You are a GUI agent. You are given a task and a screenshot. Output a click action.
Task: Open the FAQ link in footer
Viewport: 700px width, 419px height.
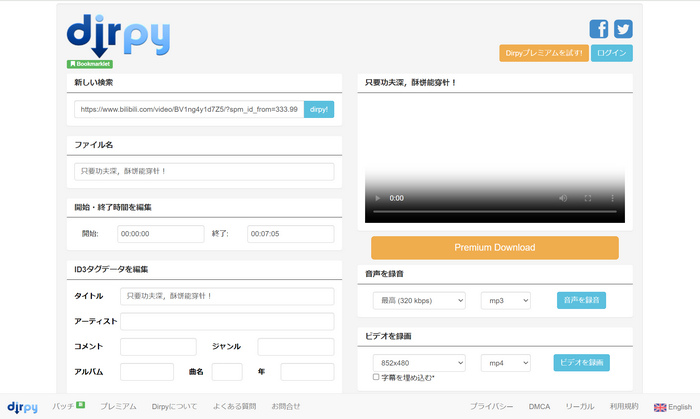(x=234, y=407)
